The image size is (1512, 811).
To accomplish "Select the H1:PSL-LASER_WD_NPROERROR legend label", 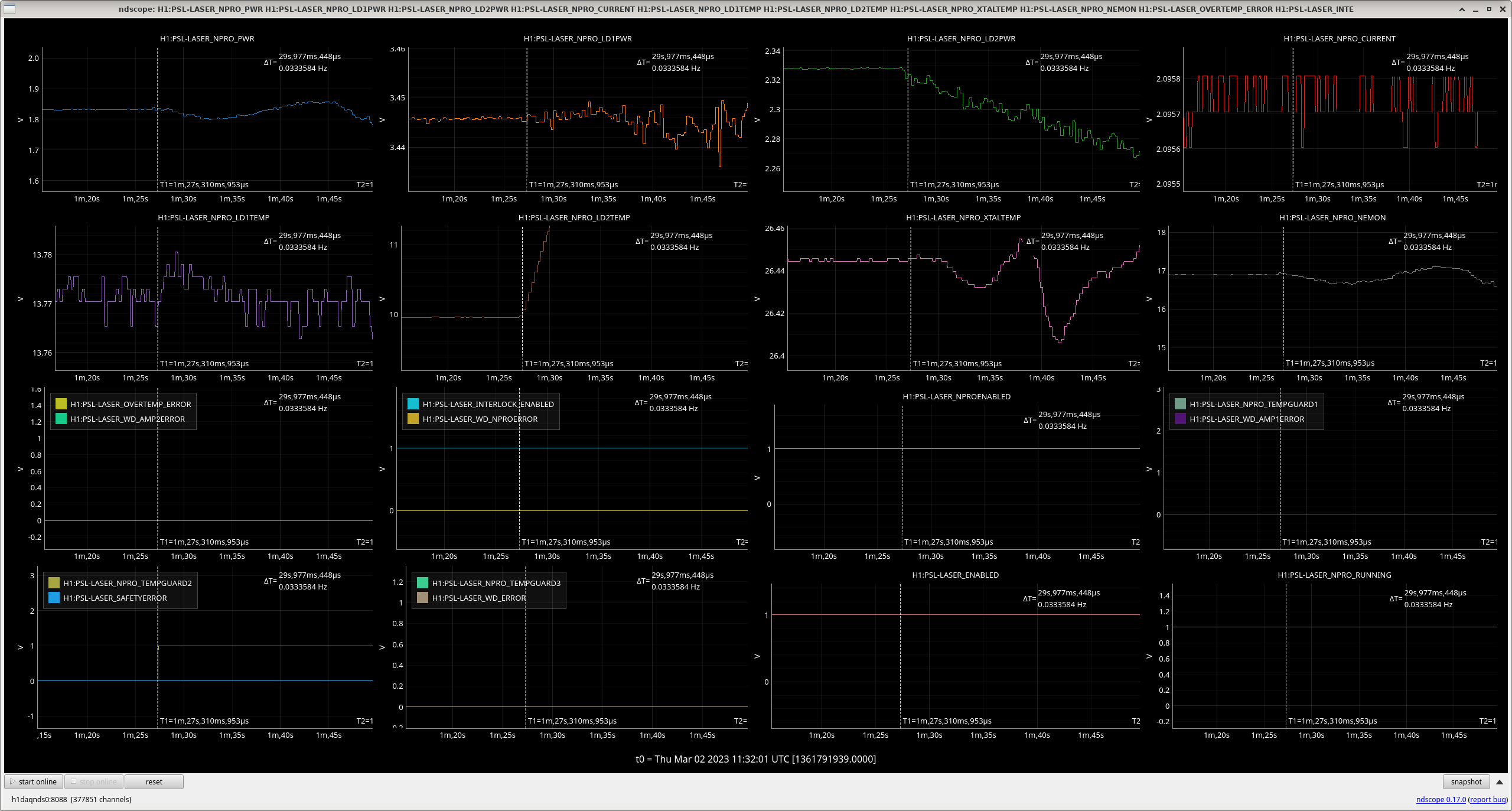I will 480,419.
